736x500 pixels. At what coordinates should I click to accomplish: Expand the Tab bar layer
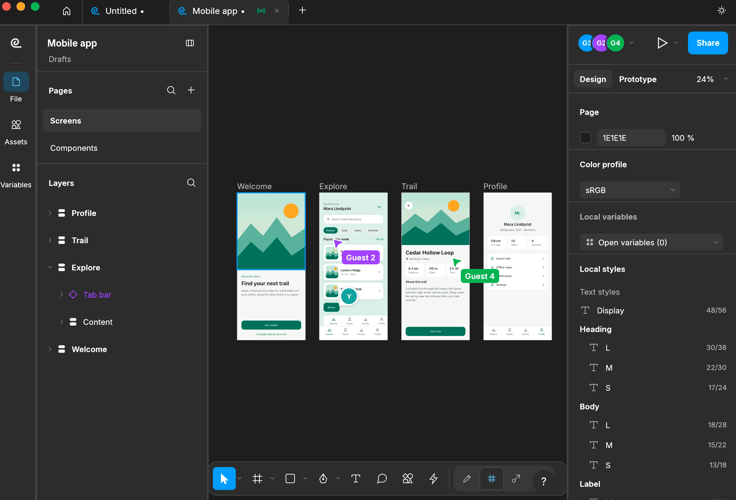pyautogui.click(x=61, y=295)
